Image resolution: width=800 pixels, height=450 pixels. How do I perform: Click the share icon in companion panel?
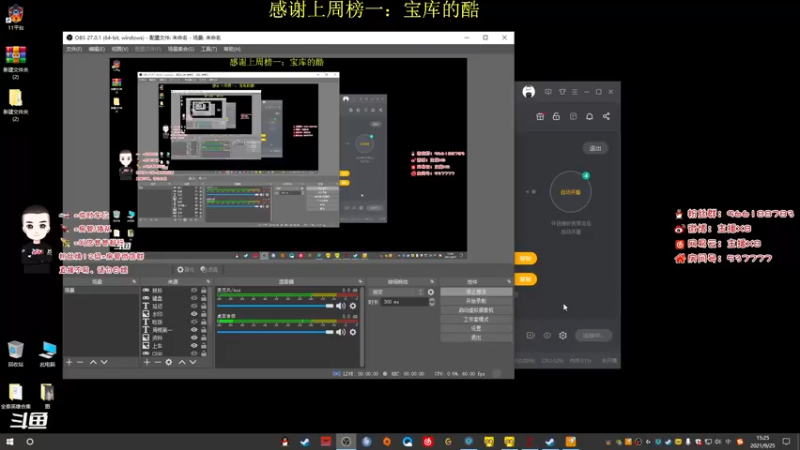pyautogui.click(x=606, y=116)
